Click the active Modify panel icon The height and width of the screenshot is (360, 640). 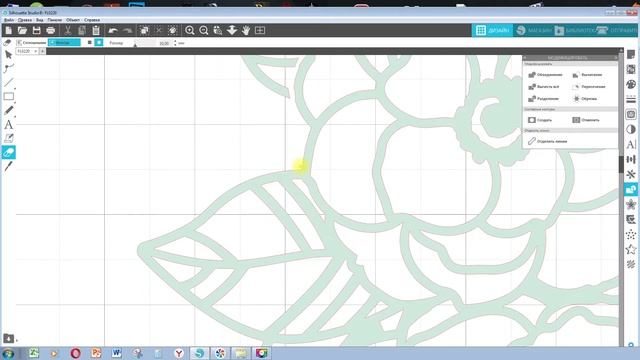(631, 189)
